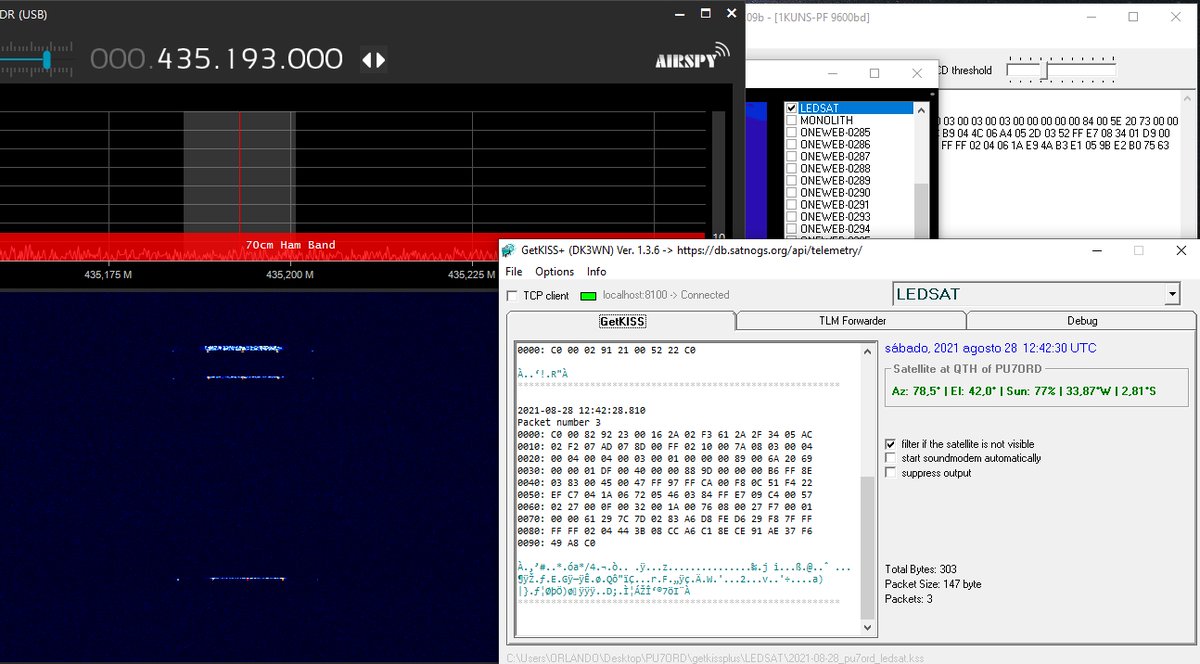Tick the ONEWEB-0289 checkbox
The height and width of the screenshot is (664, 1200).
(792, 180)
